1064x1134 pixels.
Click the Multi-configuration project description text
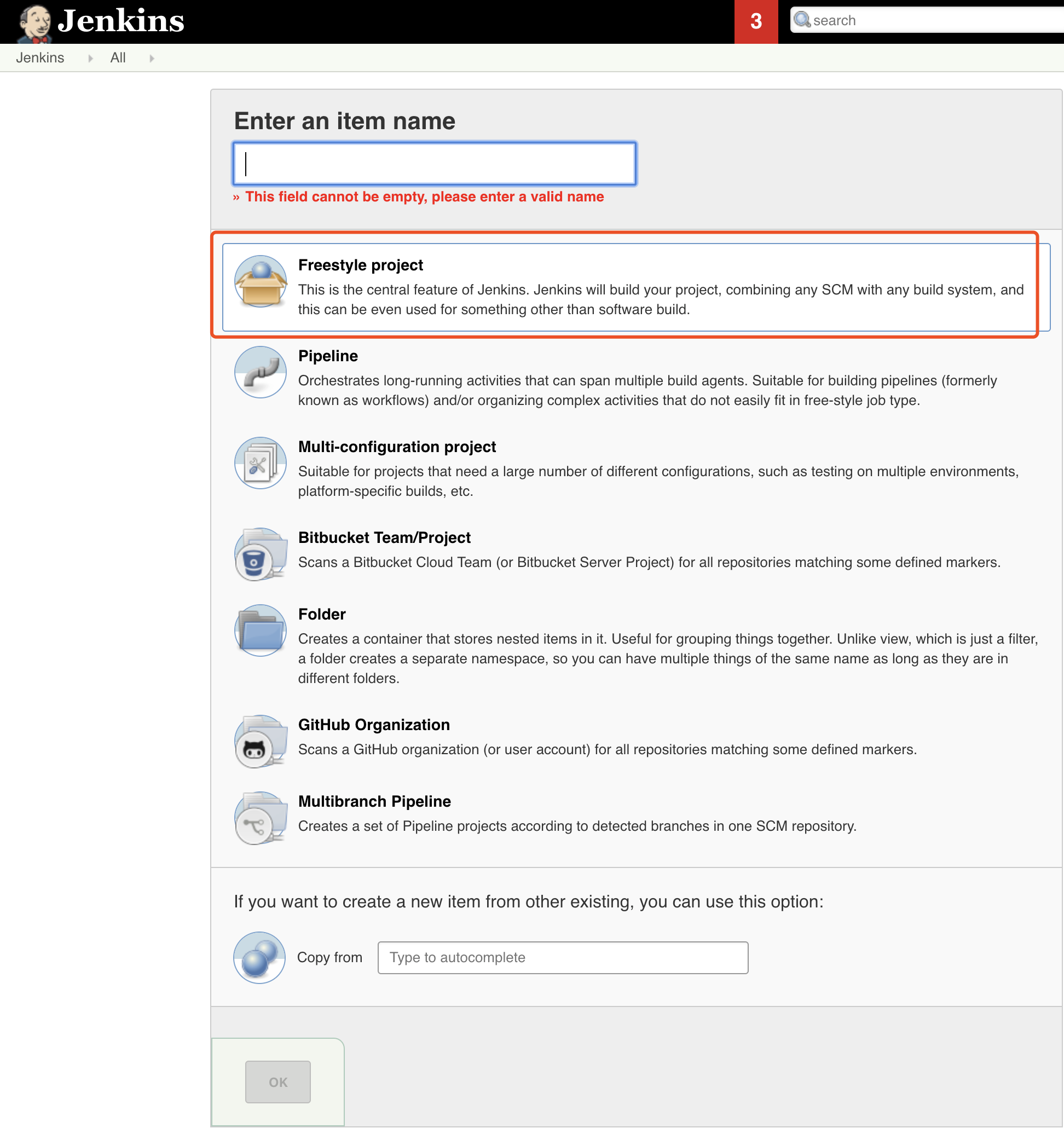coord(658,482)
